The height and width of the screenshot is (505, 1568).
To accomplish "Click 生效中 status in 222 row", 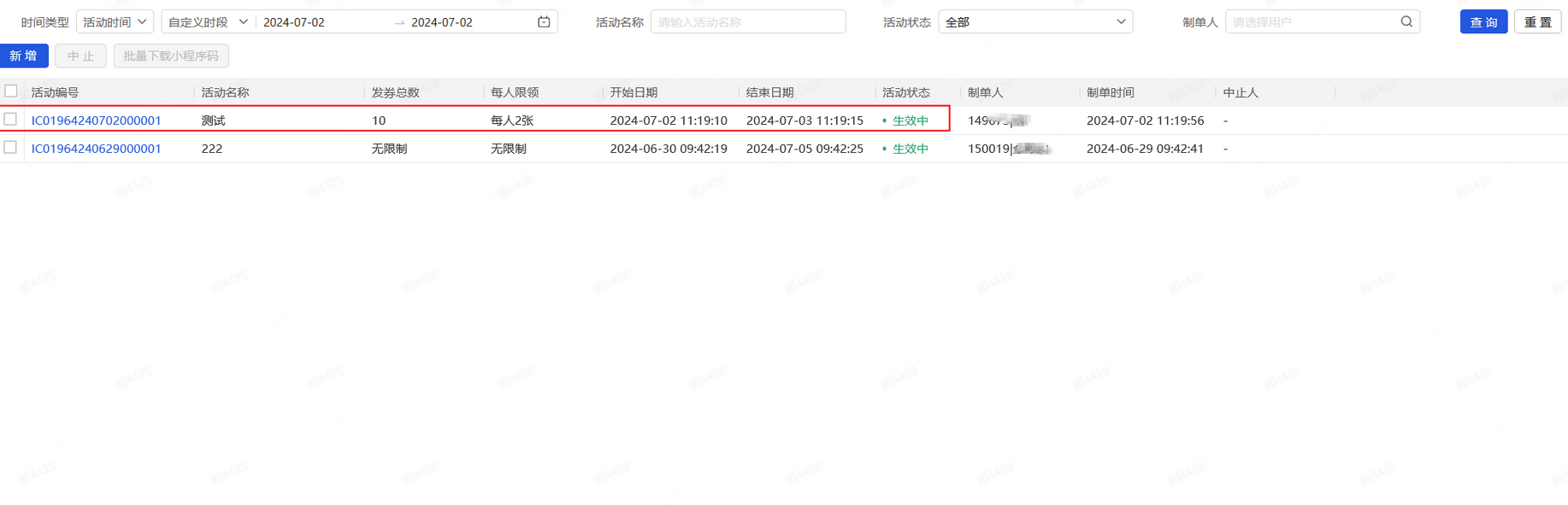I will click(911, 149).
